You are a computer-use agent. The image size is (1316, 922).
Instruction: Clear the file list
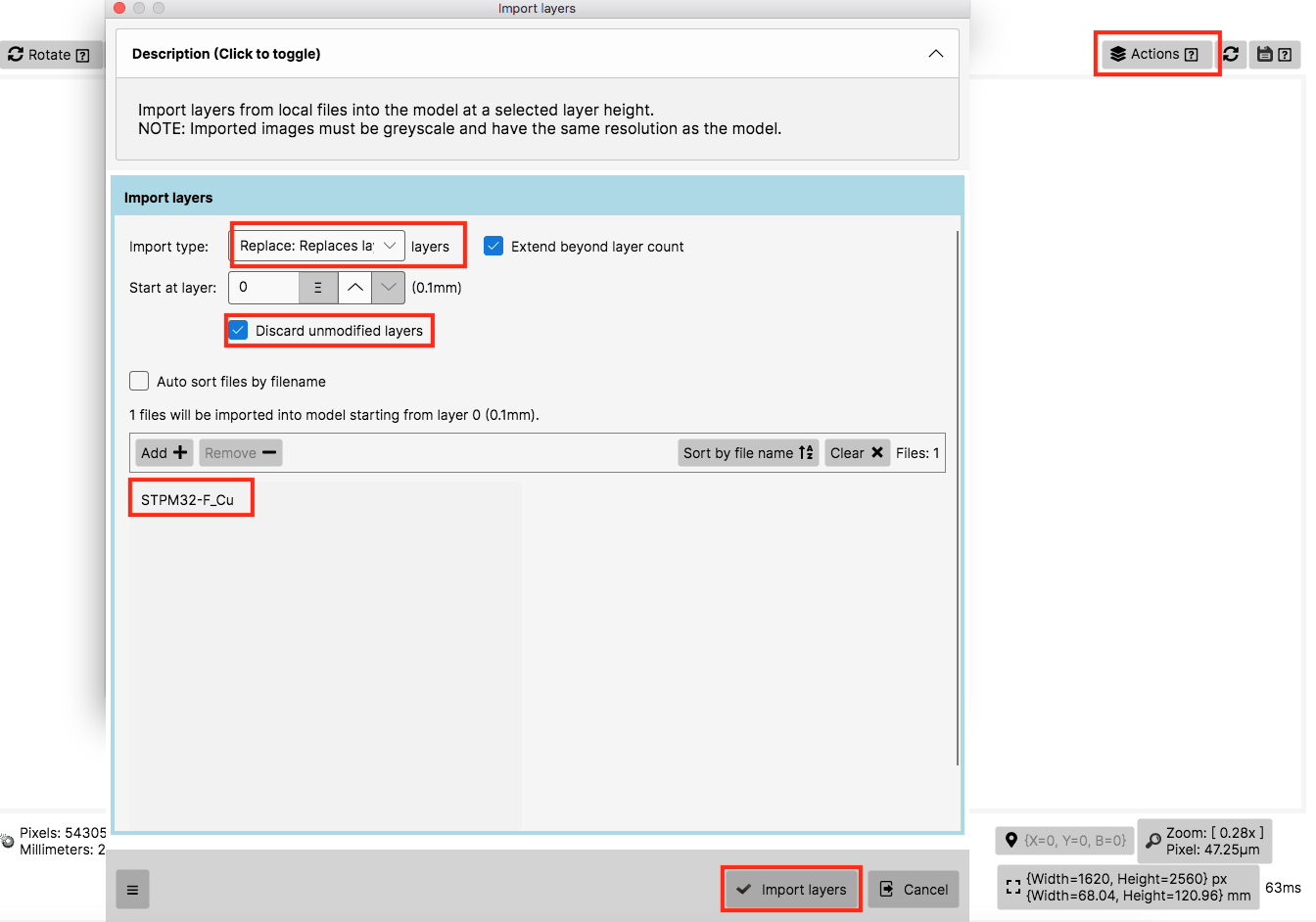point(857,452)
